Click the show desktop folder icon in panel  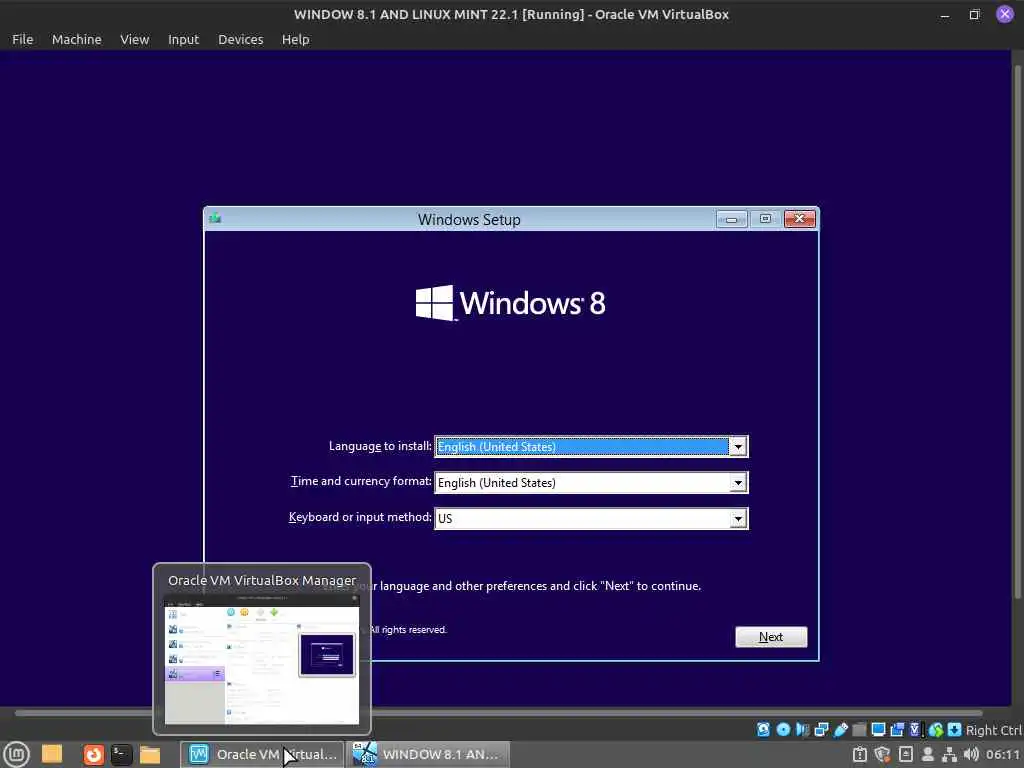pyautogui.click(x=52, y=754)
